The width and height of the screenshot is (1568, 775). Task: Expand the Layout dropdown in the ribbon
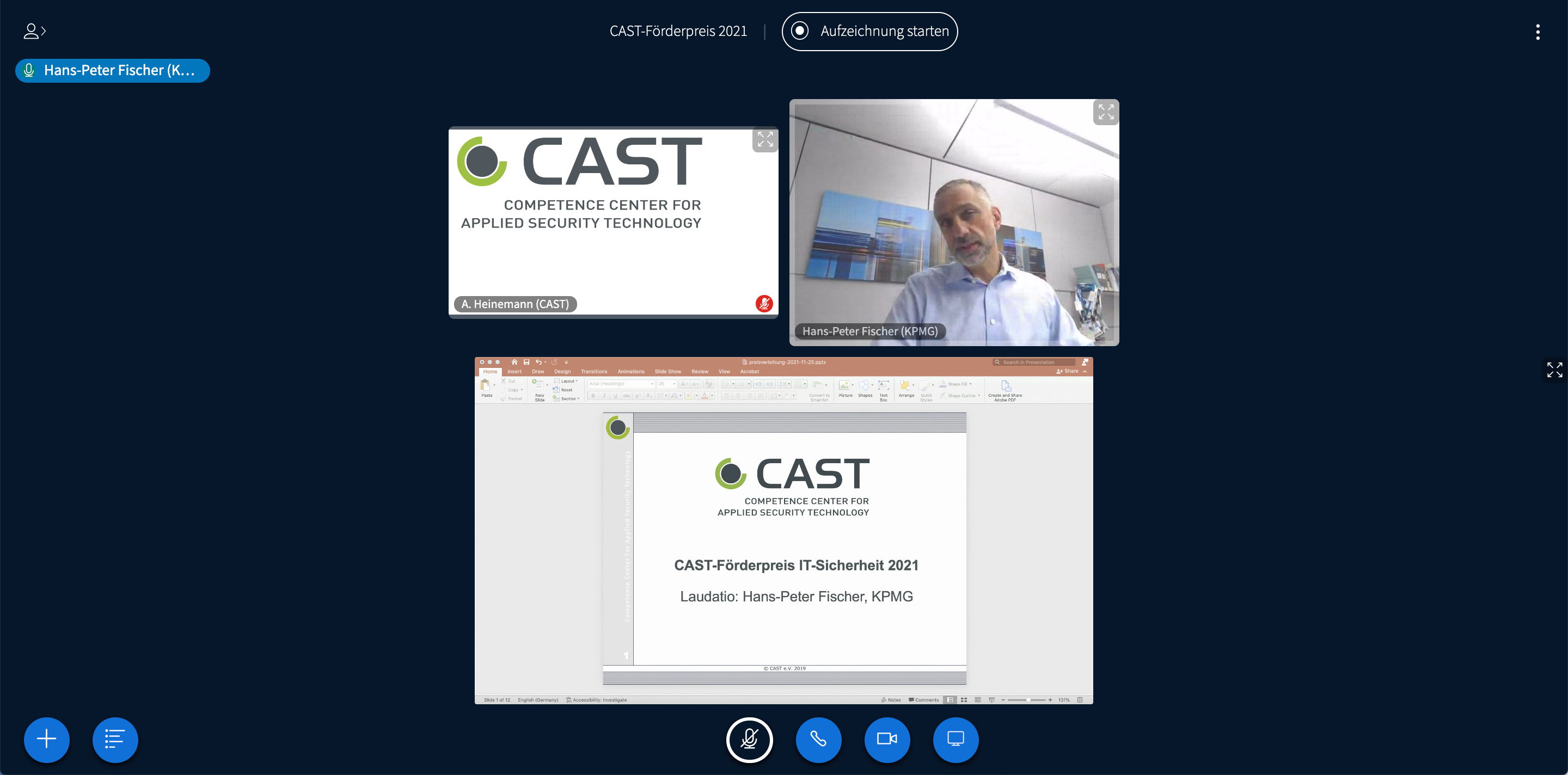(x=568, y=381)
